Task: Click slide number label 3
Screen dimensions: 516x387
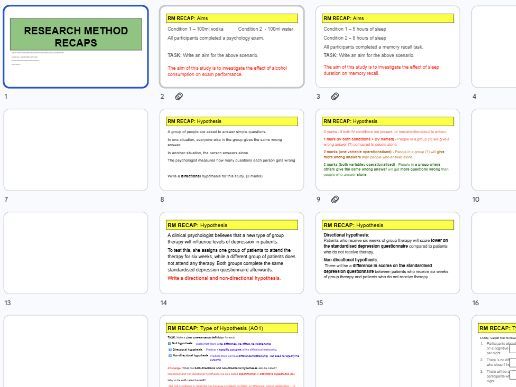Action: (318, 97)
